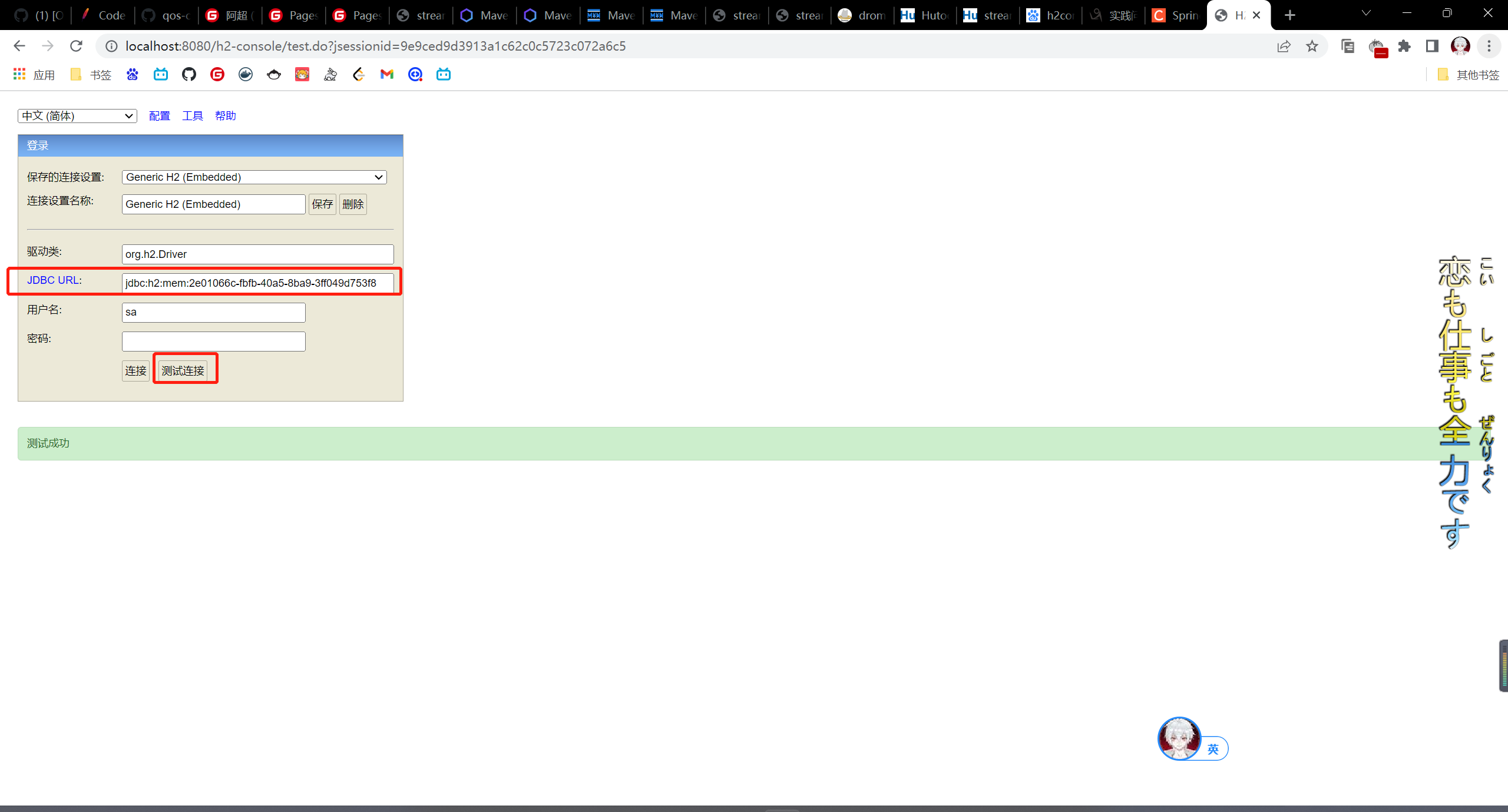Click the 测试连接 test connection button
The height and width of the screenshot is (812, 1508).
pyautogui.click(x=183, y=371)
